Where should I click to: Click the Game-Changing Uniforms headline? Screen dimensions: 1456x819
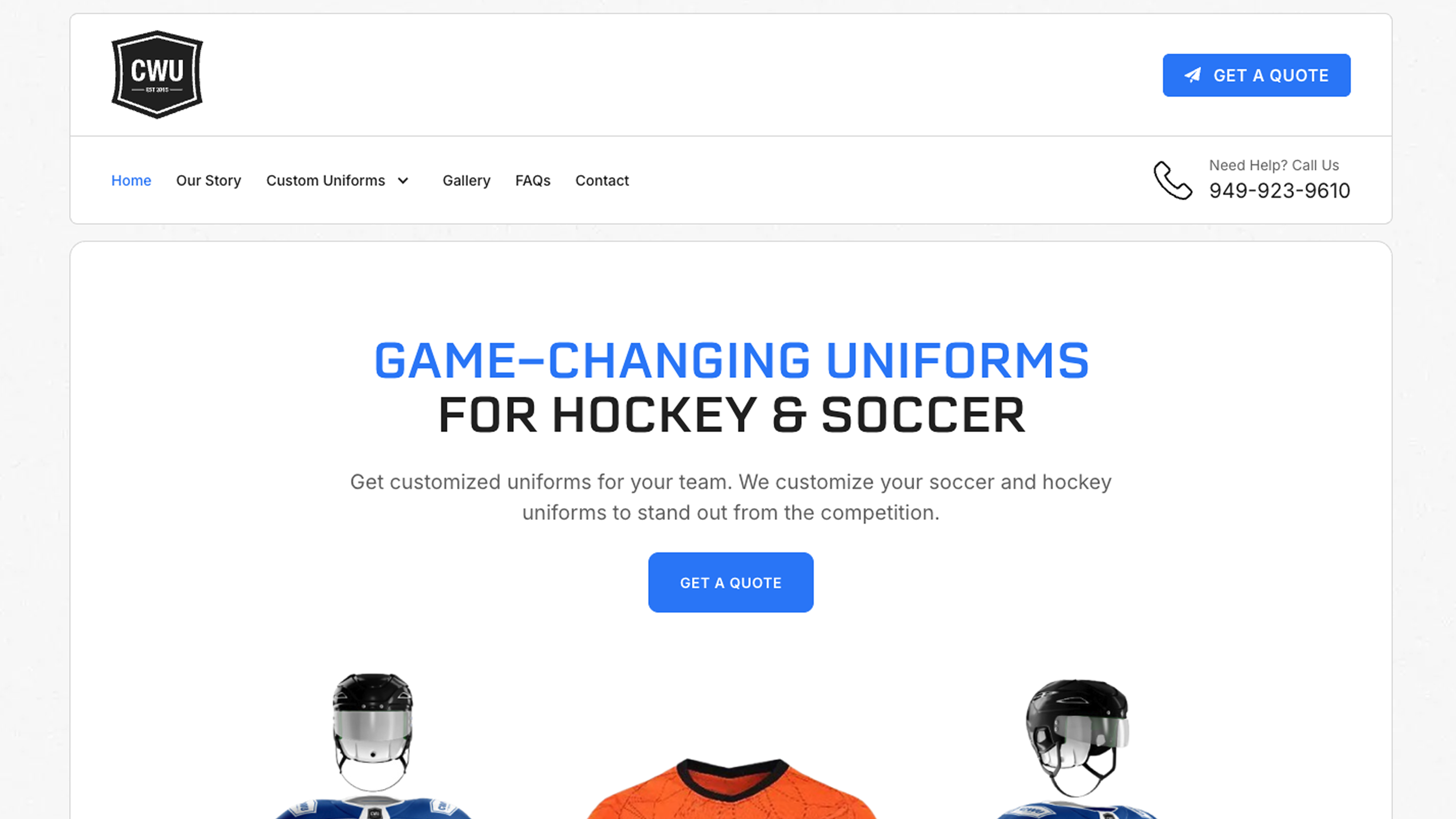tap(731, 361)
